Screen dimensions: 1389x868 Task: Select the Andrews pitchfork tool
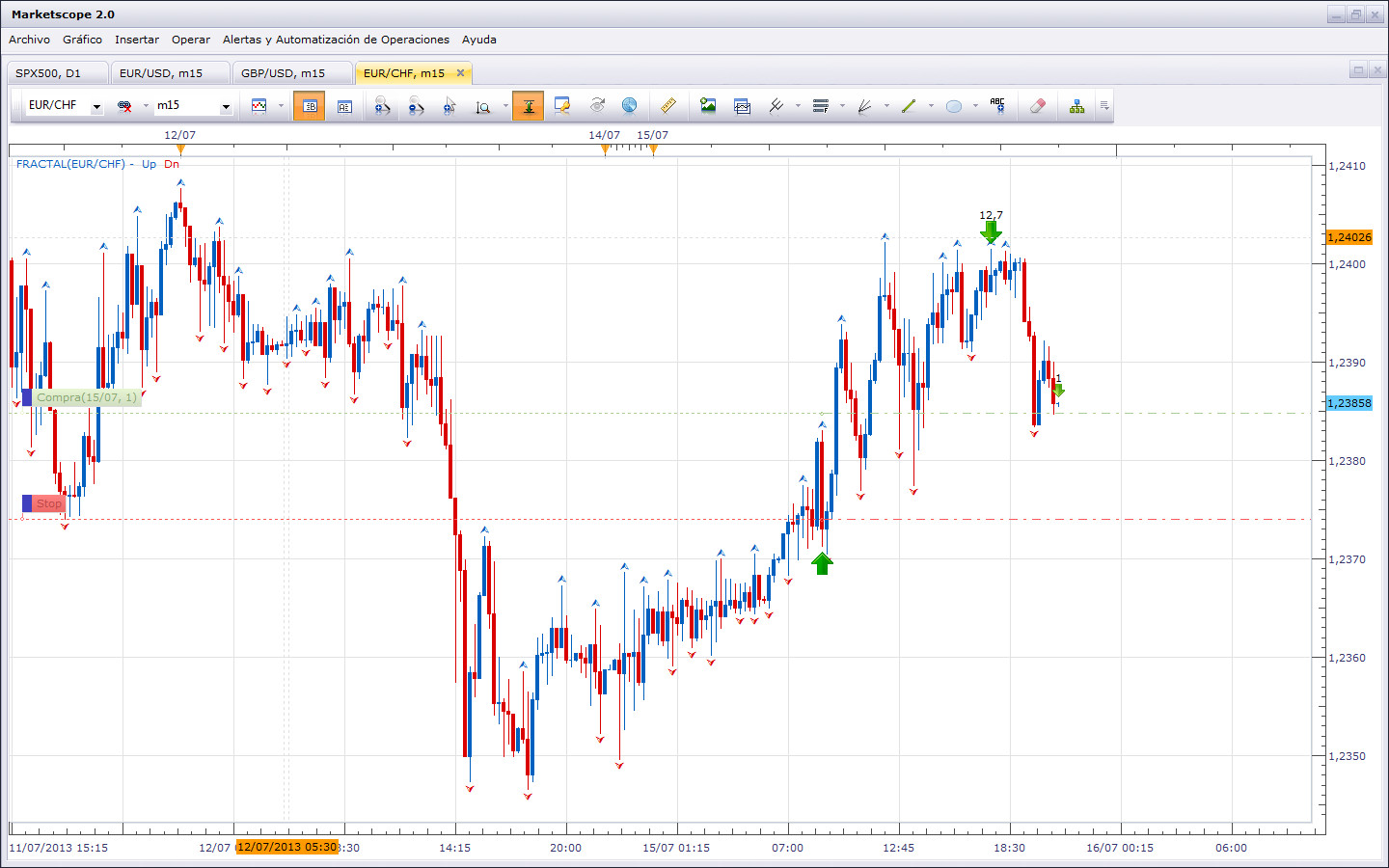(x=776, y=106)
